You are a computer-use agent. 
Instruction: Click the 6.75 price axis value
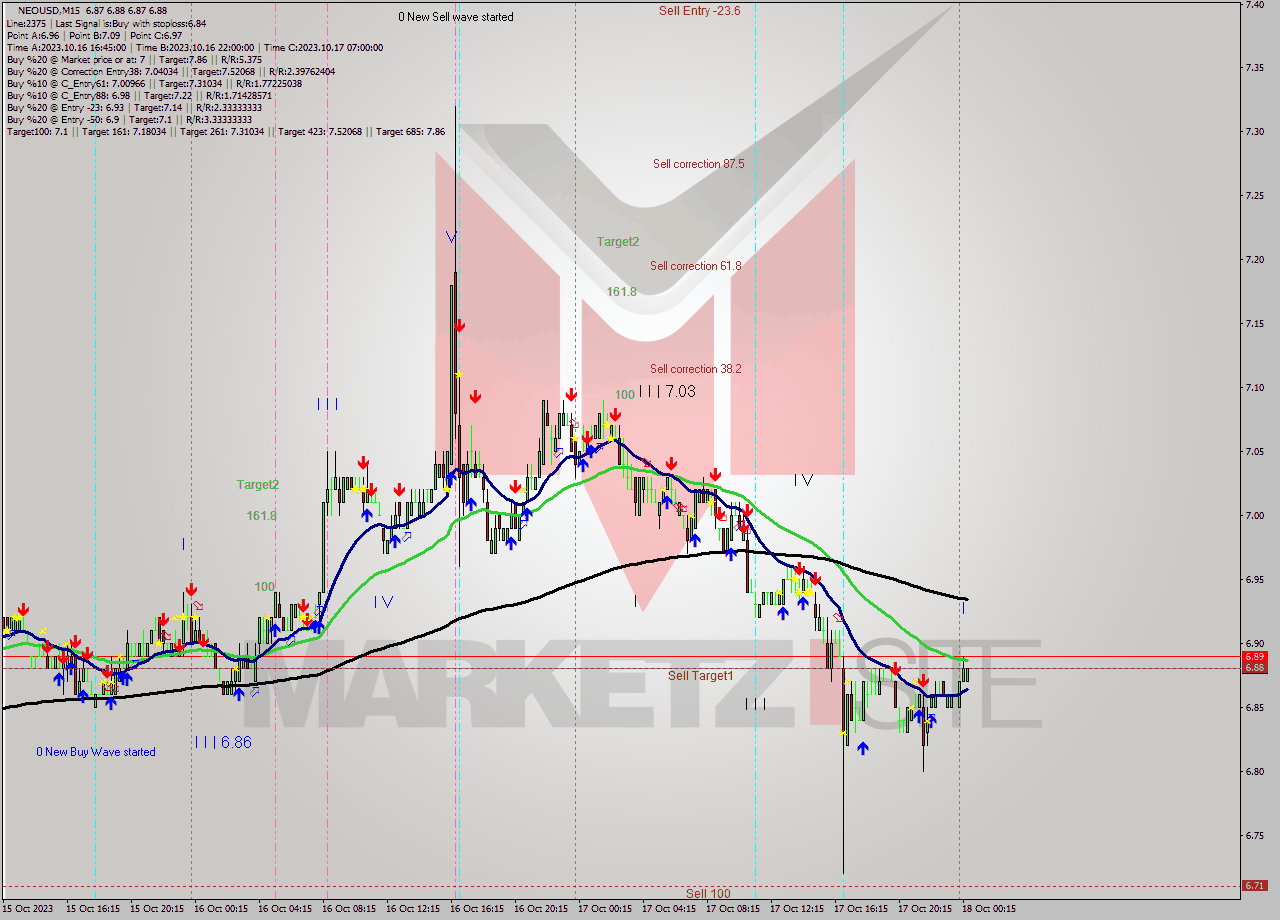coord(1255,836)
